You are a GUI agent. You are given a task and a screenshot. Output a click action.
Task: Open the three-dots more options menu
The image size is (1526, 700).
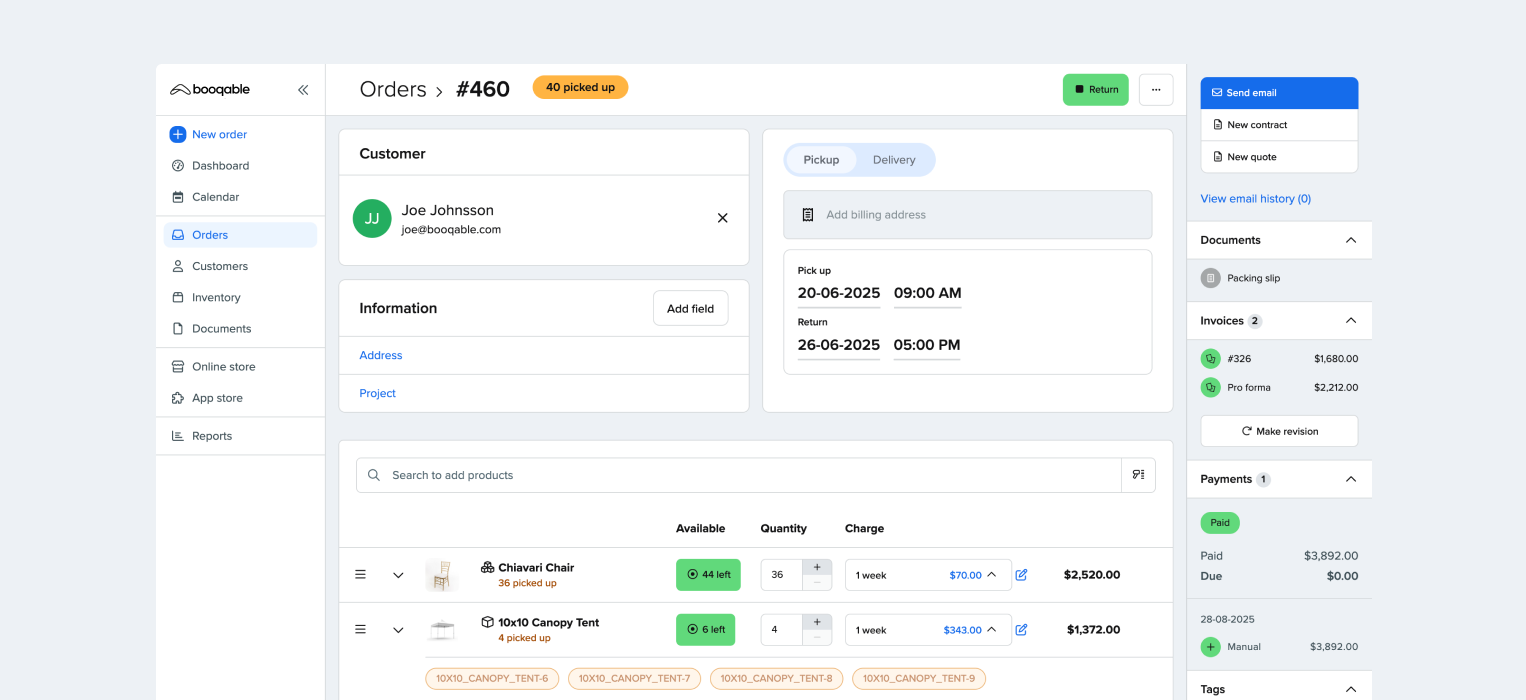(x=1156, y=89)
